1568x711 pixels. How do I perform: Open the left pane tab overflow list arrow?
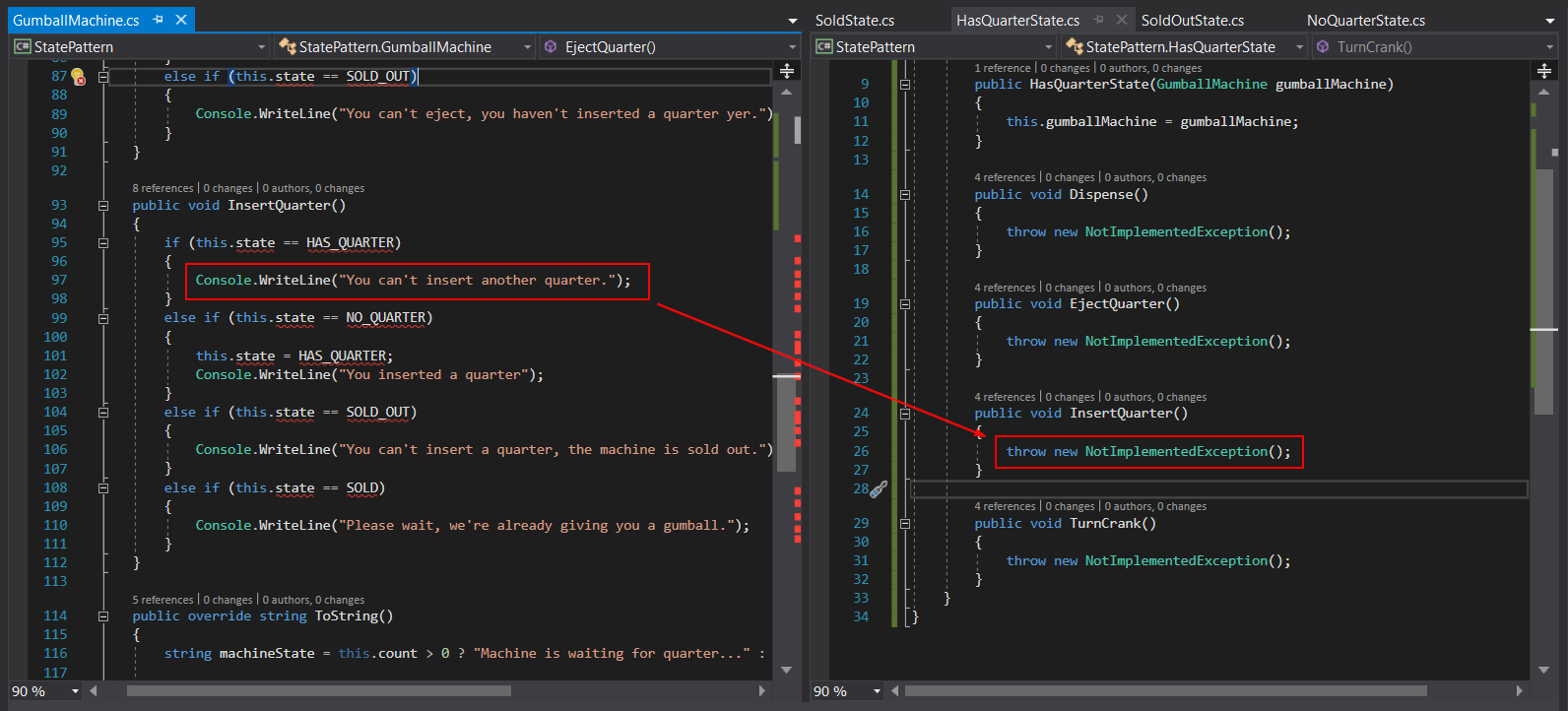[793, 21]
